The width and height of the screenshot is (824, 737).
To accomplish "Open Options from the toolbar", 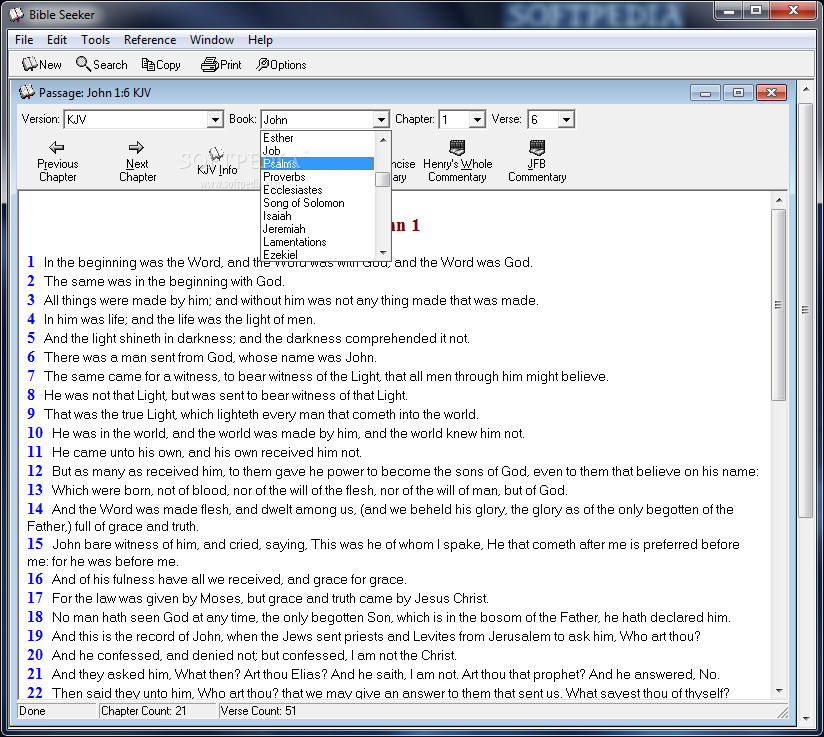I will pos(281,65).
